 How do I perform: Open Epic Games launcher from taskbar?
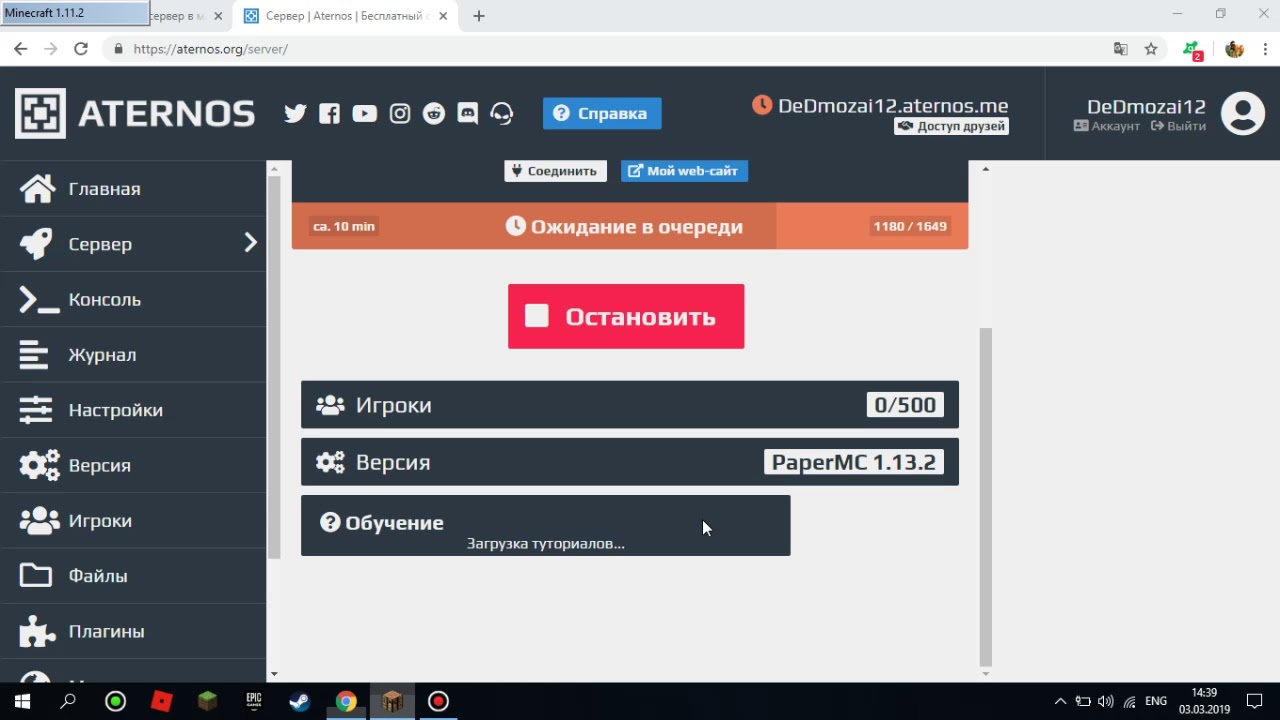(x=254, y=701)
